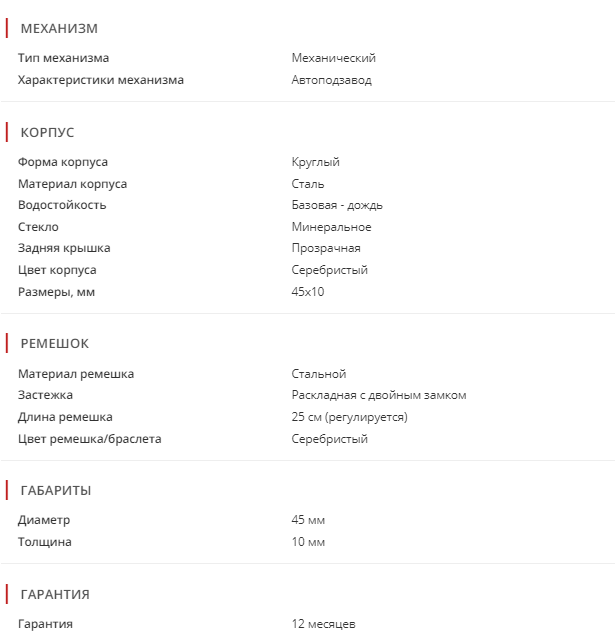The width and height of the screenshot is (615, 643).
Task: Click the Базовая - дождь value
Action: [337, 205]
